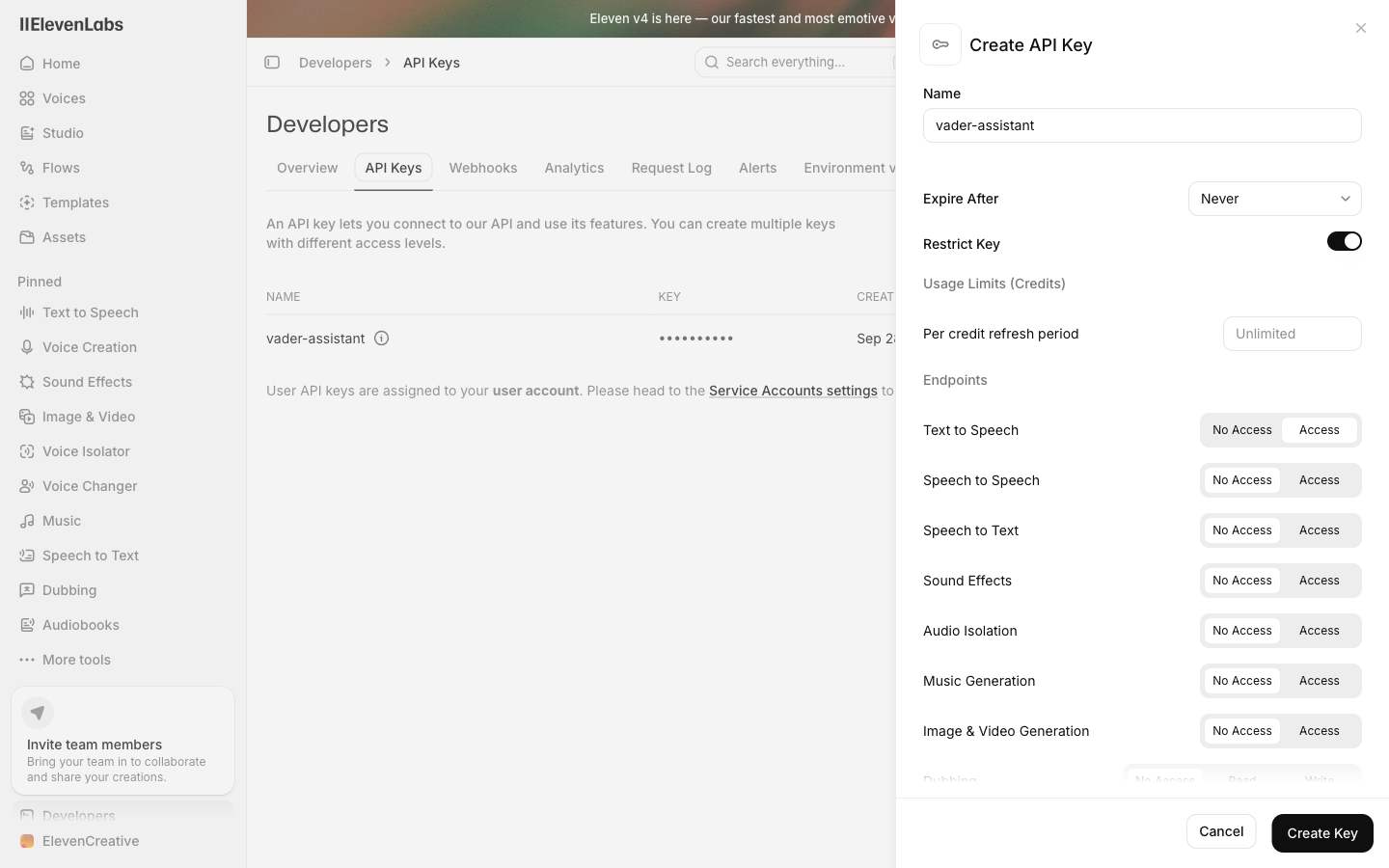1389x868 pixels.
Task: Click the API key Name input field
Action: click(1142, 125)
